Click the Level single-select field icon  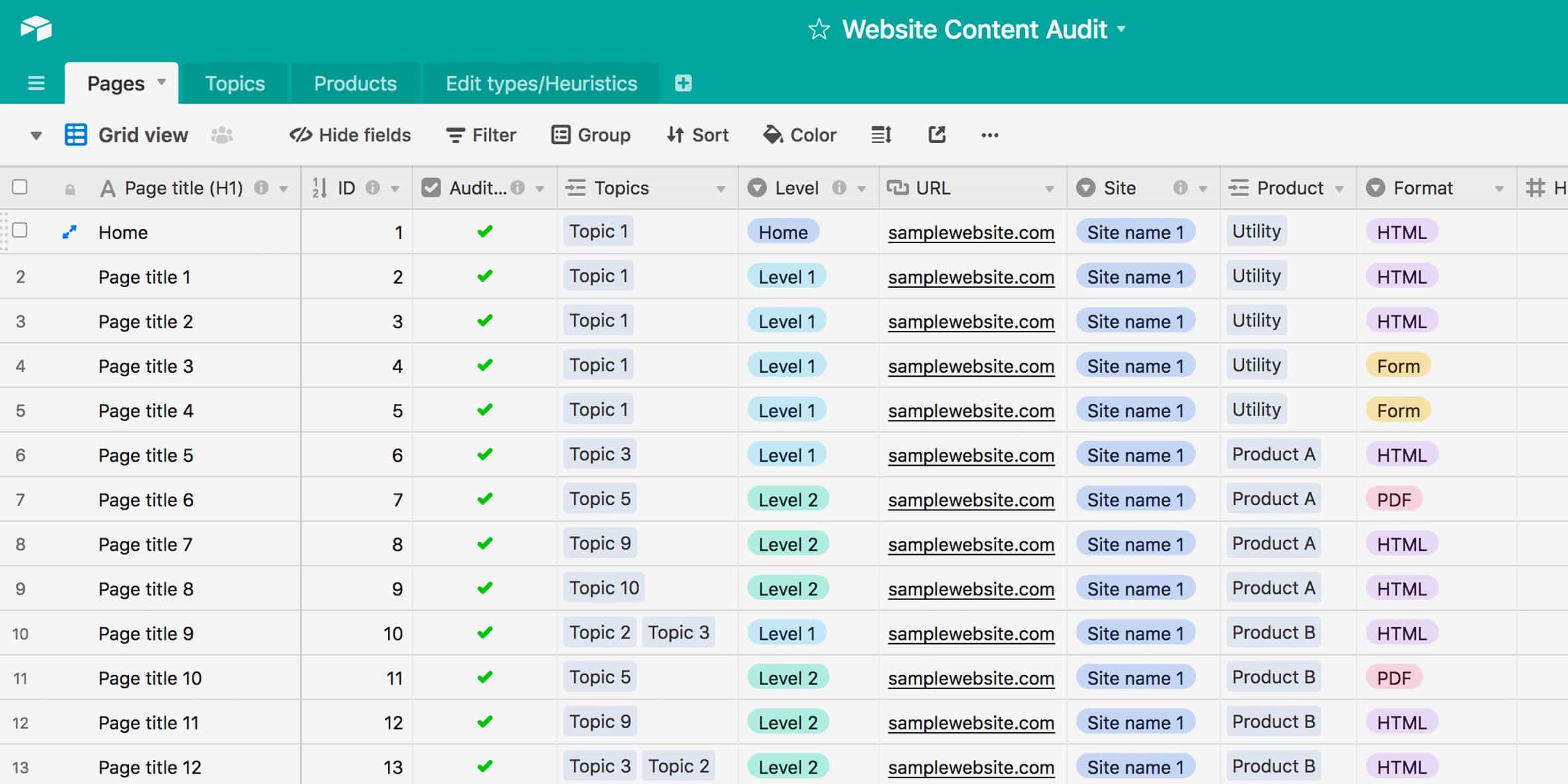757,188
